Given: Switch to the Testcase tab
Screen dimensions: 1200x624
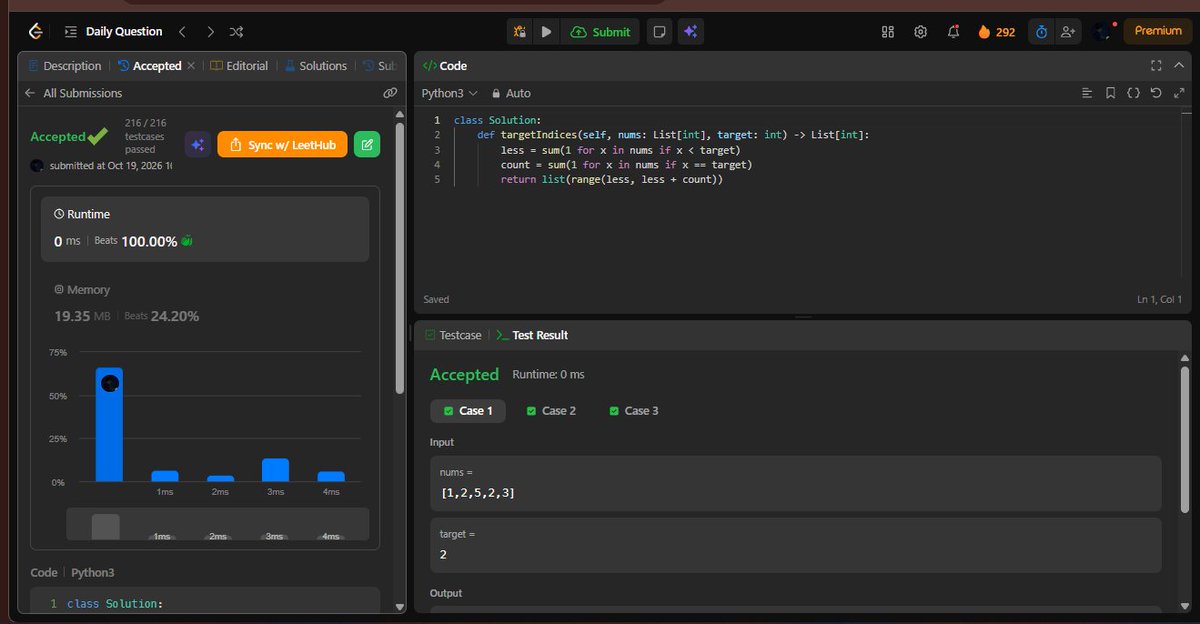Looking at the screenshot, I should (453, 335).
